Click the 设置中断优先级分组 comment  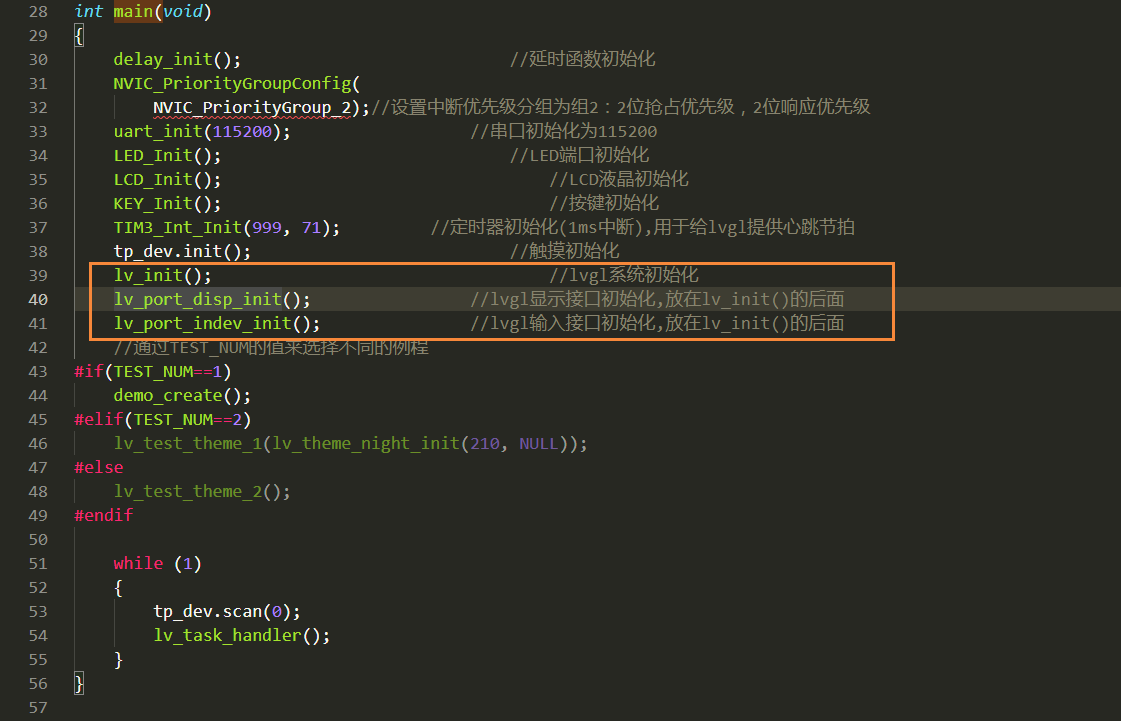click(621, 108)
